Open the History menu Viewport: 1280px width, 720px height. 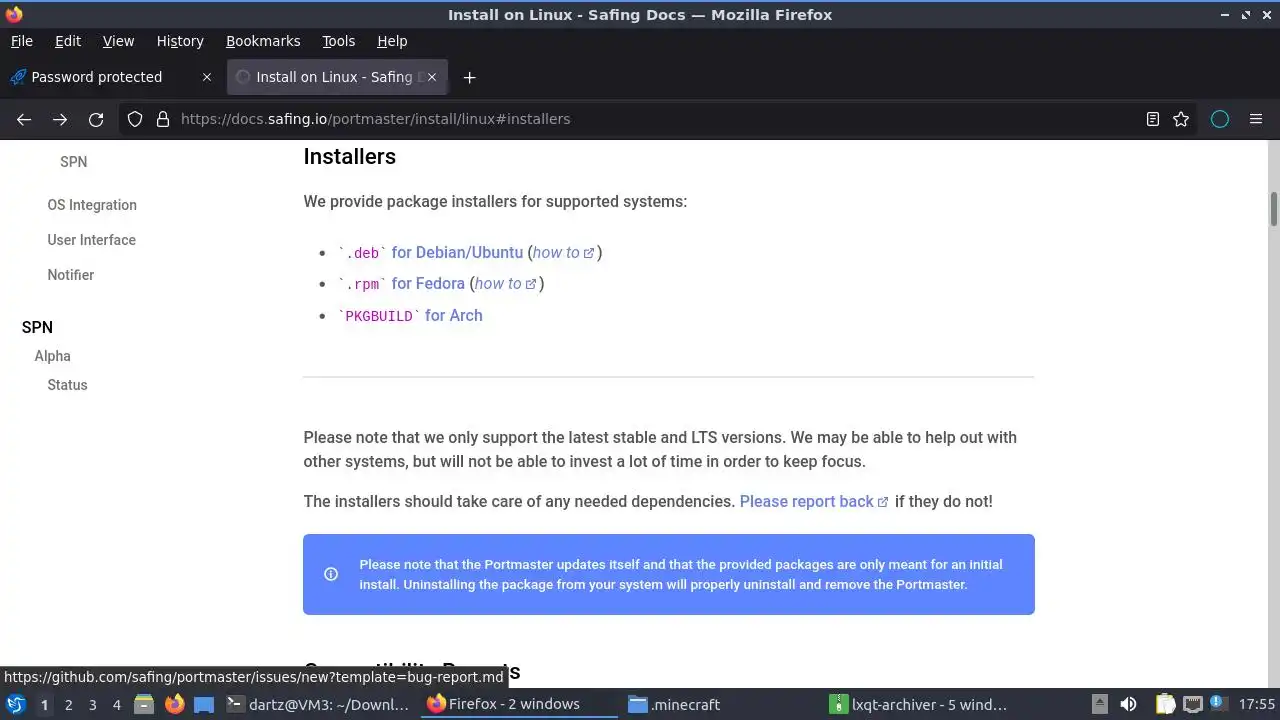pos(180,41)
